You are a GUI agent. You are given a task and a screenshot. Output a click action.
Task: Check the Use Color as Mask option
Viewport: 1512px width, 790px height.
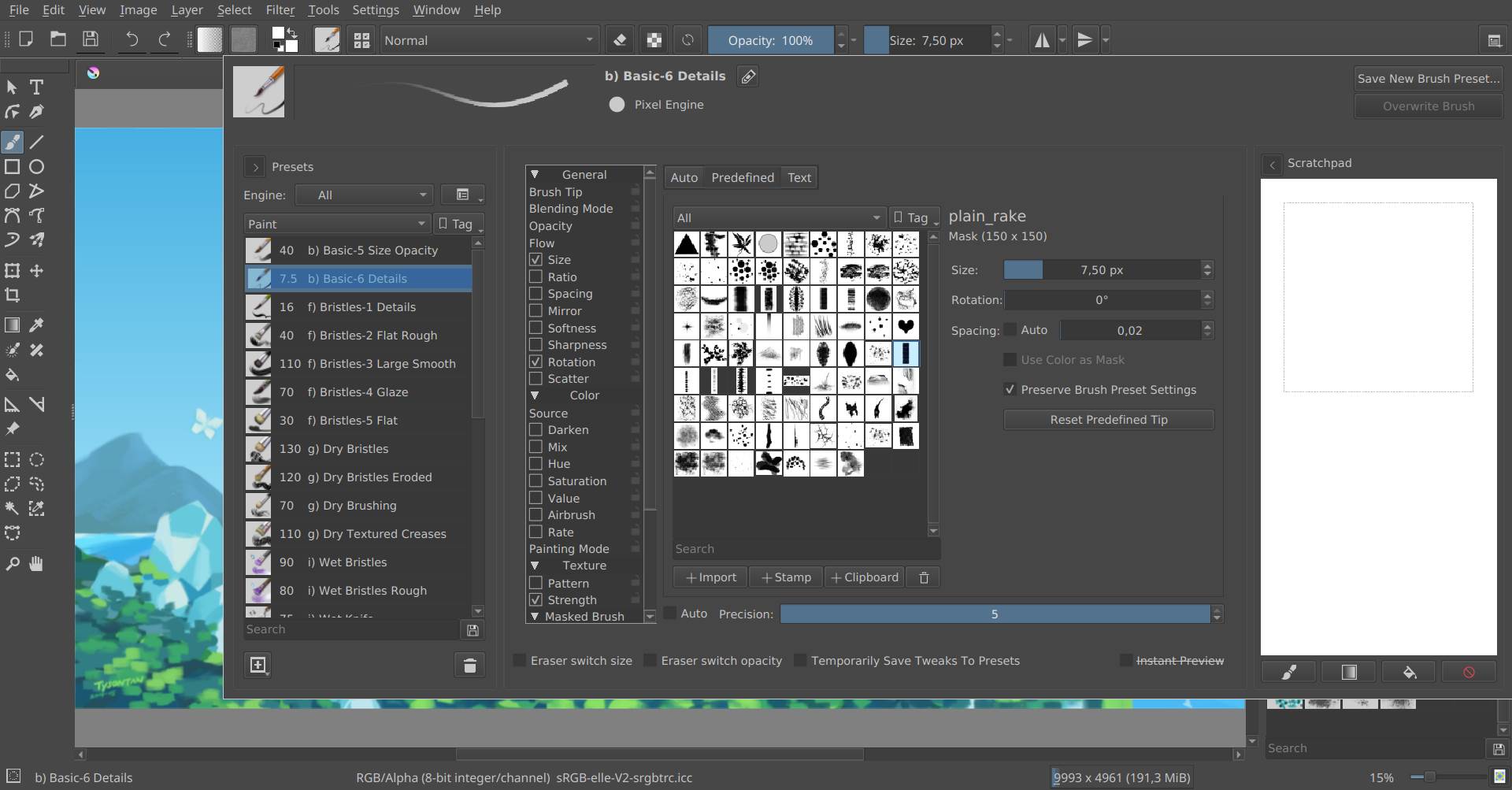1010,359
